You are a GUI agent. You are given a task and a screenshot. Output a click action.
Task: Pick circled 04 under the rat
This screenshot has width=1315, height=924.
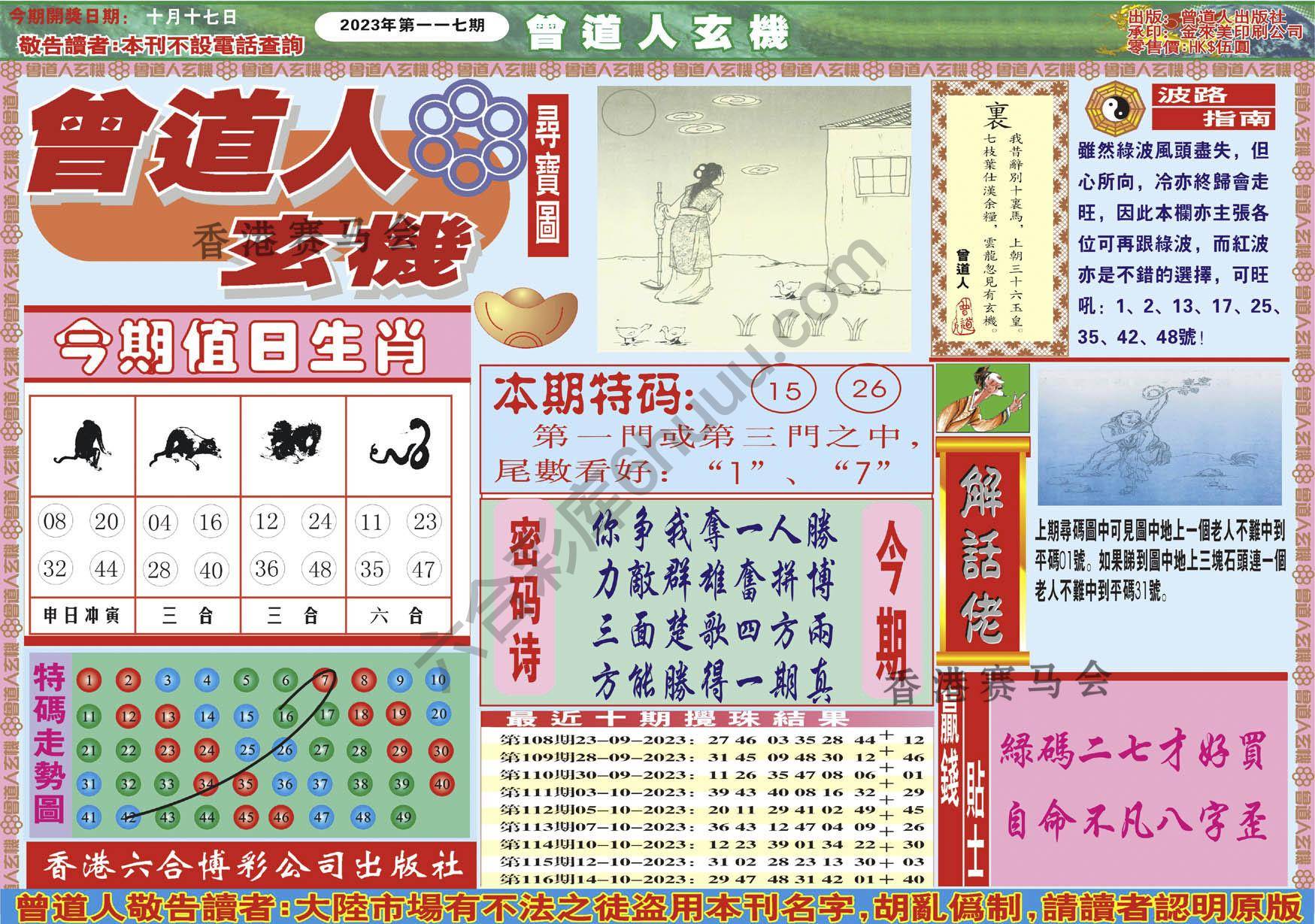tap(159, 523)
